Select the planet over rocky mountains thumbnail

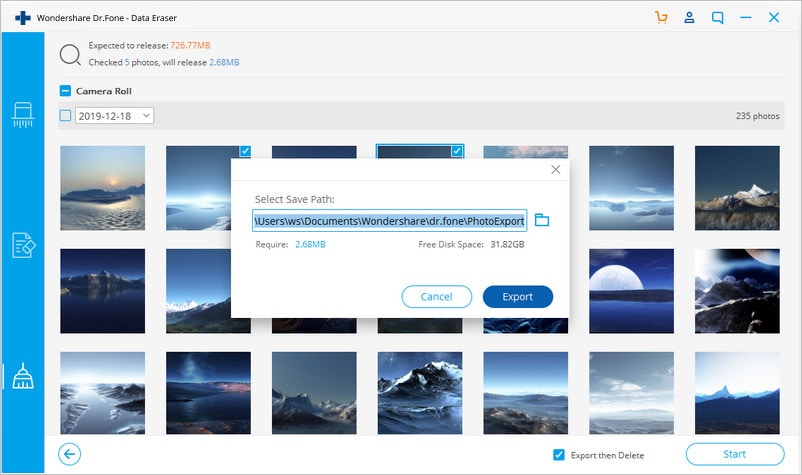[737, 291]
